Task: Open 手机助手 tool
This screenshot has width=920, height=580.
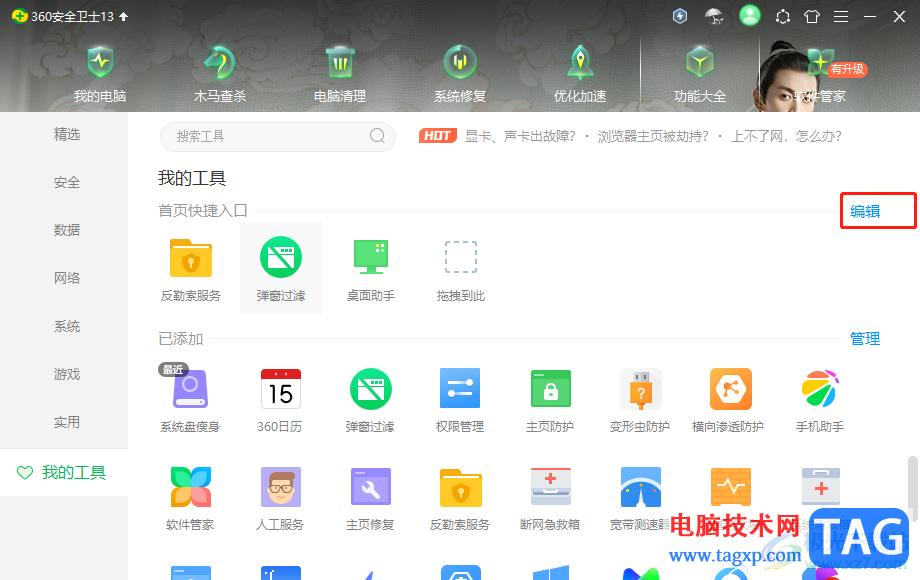Action: click(820, 400)
